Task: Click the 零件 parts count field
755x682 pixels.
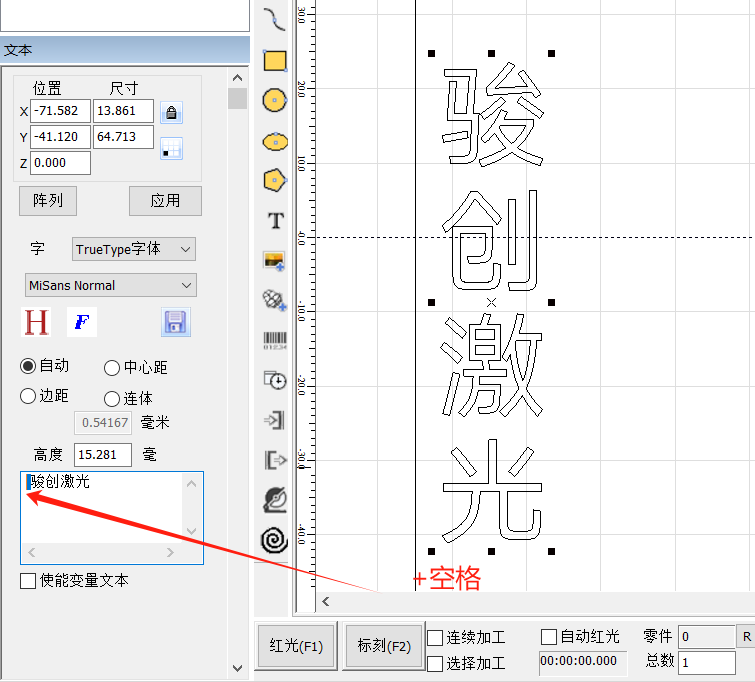Action: pyautogui.click(x=707, y=637)
